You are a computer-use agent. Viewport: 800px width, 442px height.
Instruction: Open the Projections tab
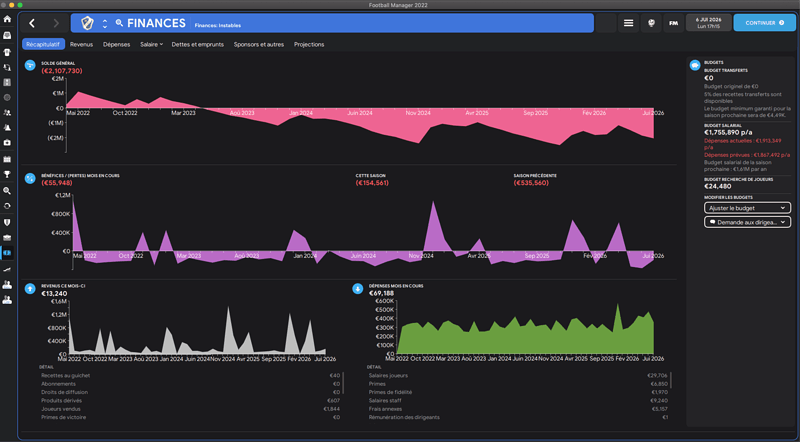309,44
